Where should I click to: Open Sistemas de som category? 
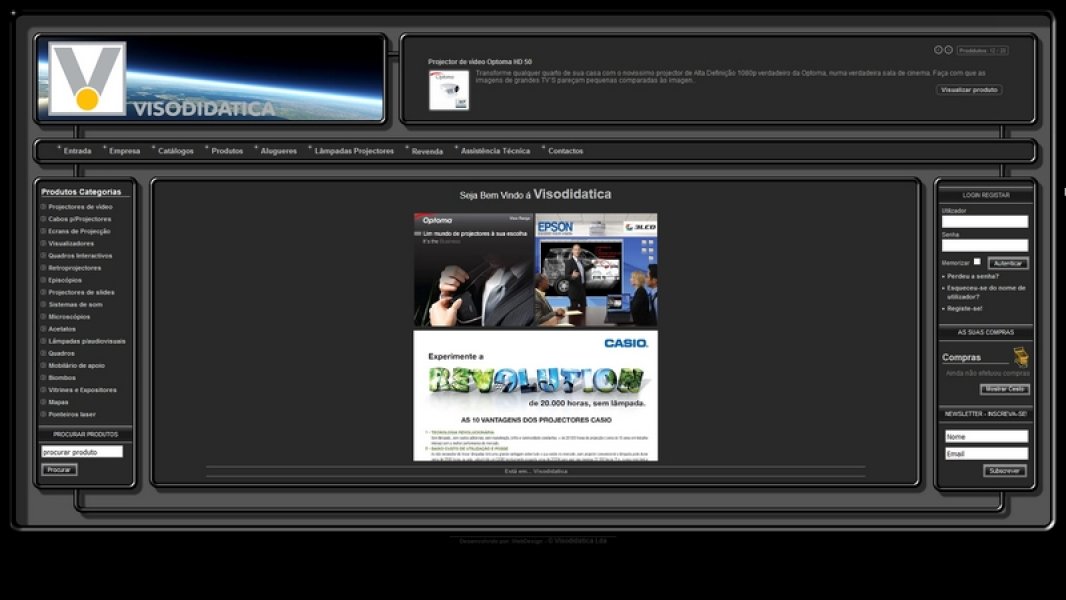[75, 304]
